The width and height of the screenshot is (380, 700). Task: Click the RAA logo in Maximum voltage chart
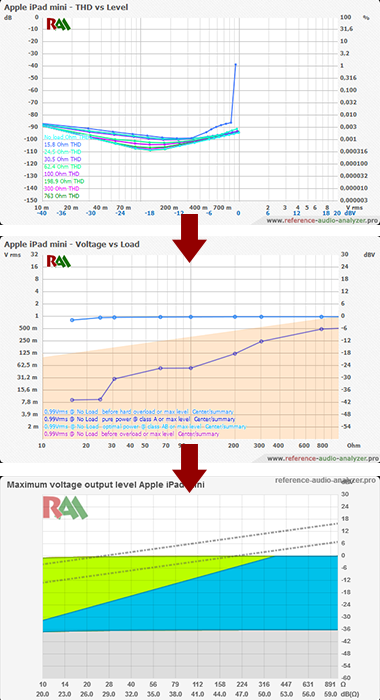coord(65,508)
